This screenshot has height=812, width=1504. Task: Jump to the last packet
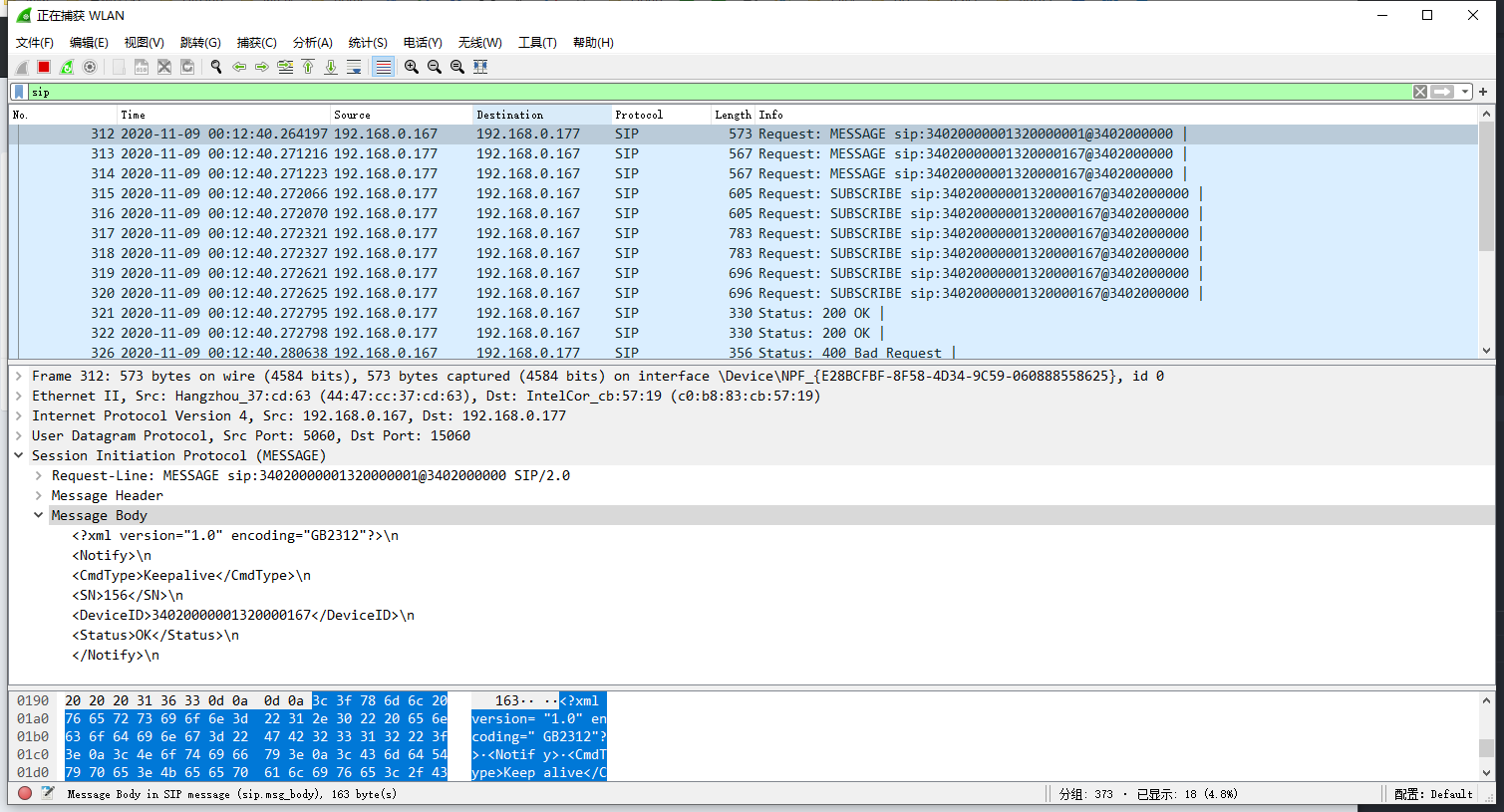(331, 67)
